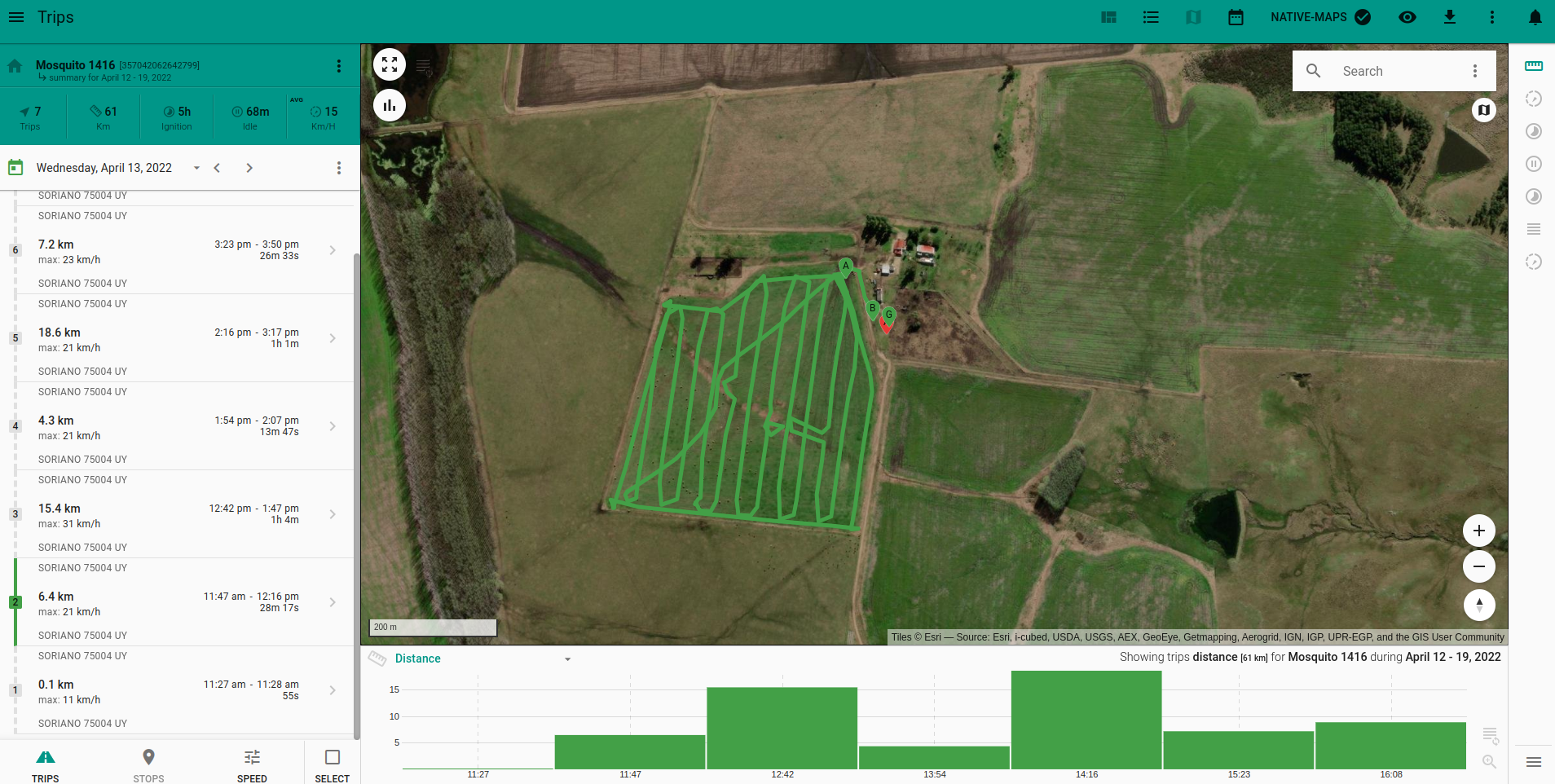Image resolution: width=1555 pixels, height=784 pixels.
Task: Open the Wednesday, April 13, 2022 date dropdown
Action: pos(196,168)
